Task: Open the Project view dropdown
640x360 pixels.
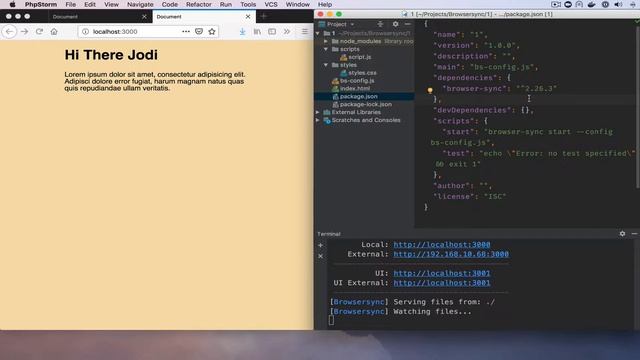Action: [x=352, y=24]
